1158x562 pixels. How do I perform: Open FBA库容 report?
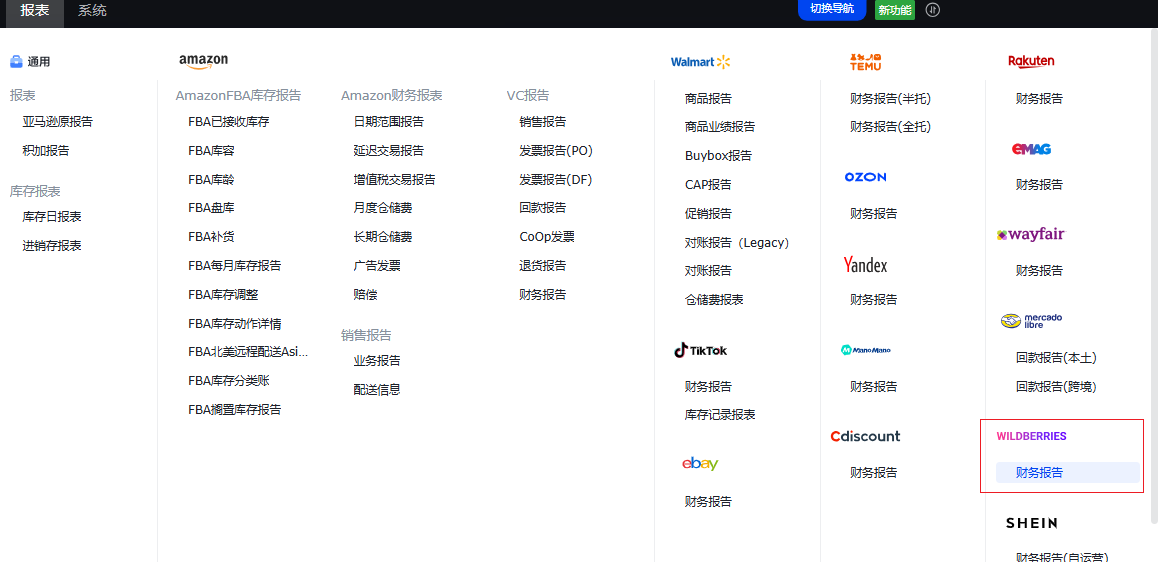click(211, 151)
